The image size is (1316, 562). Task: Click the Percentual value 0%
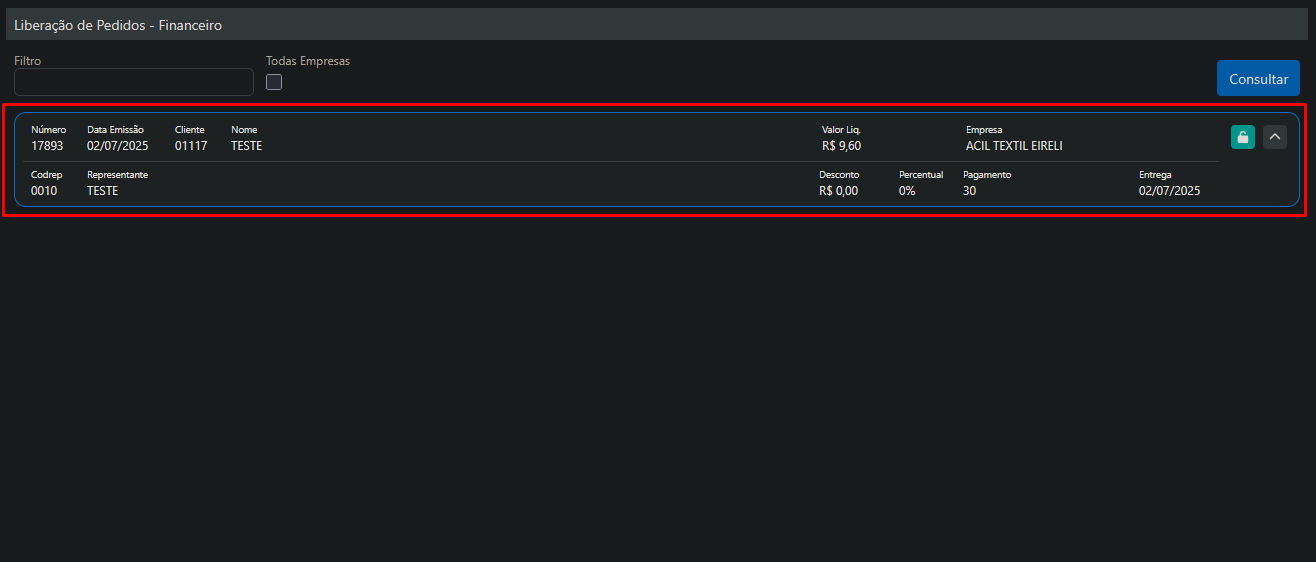(x=907, y=191)
